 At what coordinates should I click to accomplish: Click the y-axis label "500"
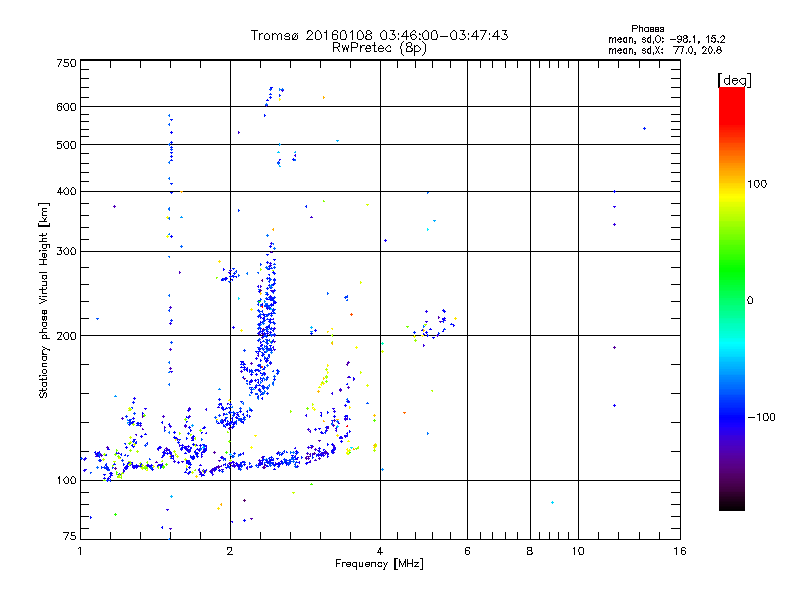click(66, 145)
